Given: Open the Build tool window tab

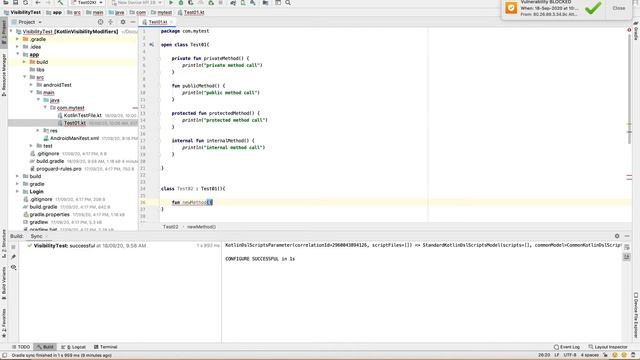Looking at the screenshot, I should point(45,347).
